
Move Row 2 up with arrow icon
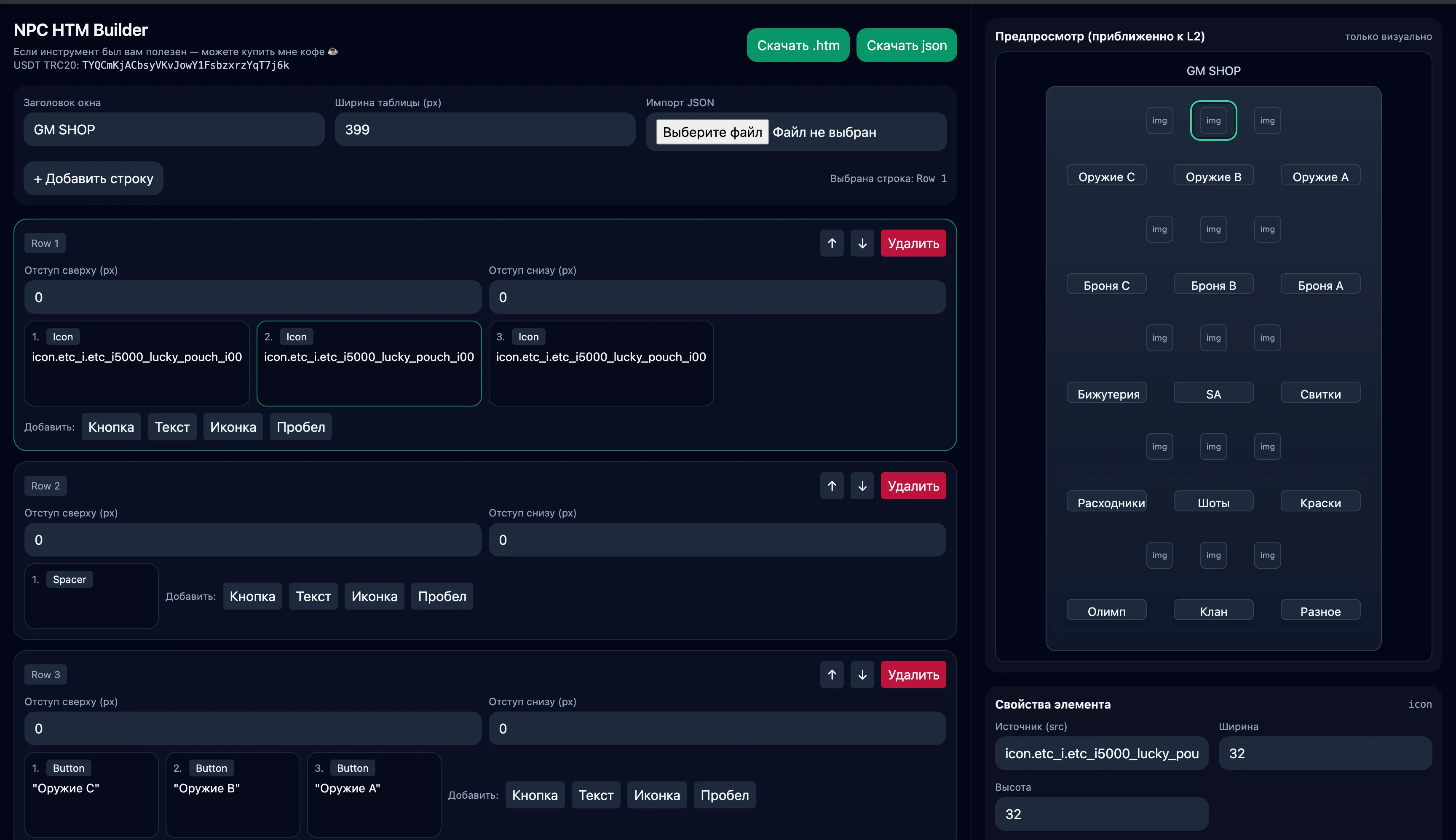click(832, 486)
